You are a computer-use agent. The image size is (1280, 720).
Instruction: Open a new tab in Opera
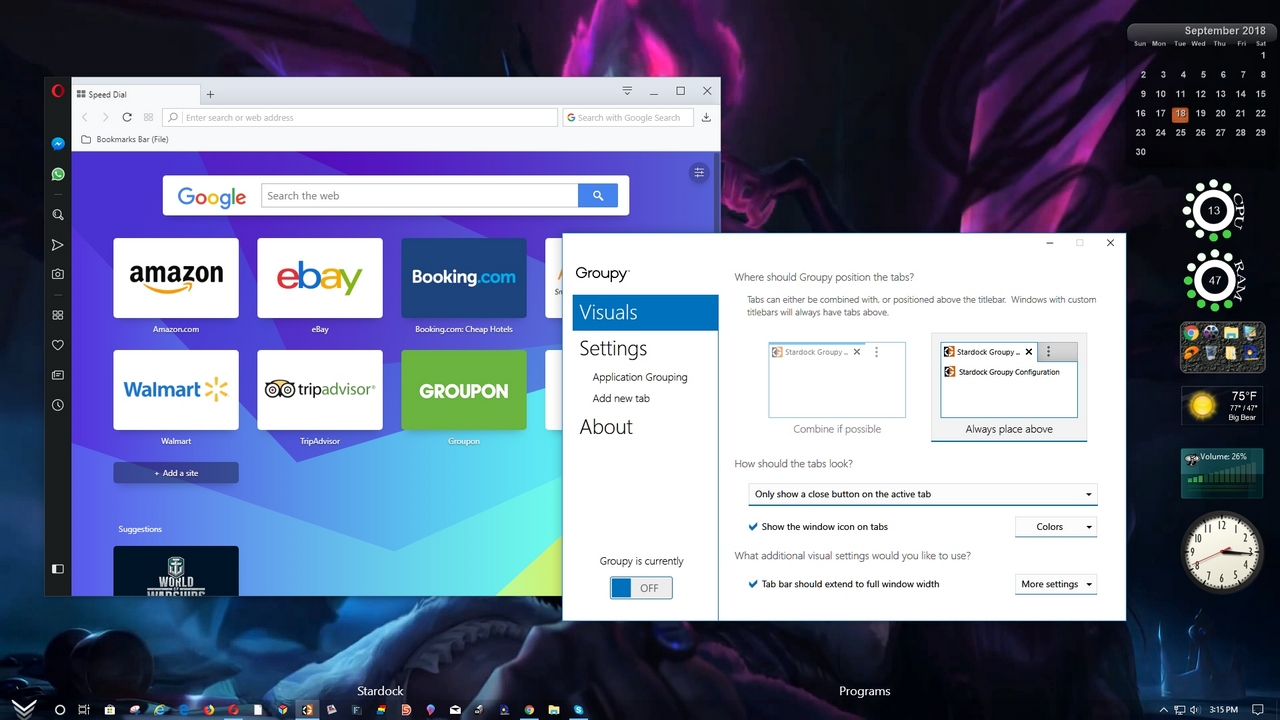[210, 94]
